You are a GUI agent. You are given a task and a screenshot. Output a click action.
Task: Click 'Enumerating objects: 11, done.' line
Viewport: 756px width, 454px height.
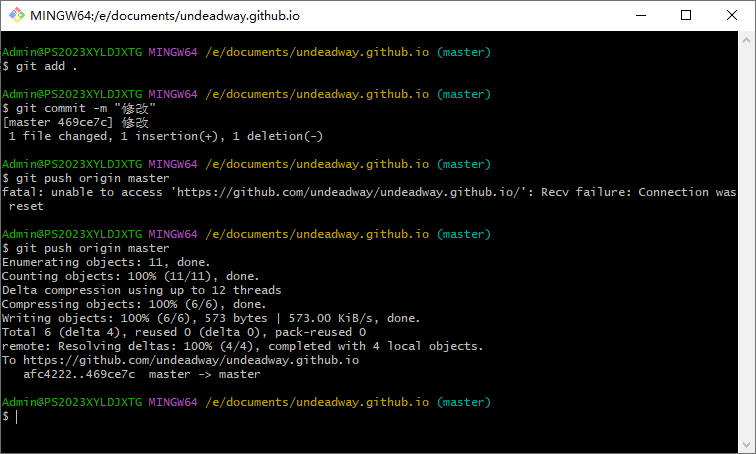[x=106, y=262]
